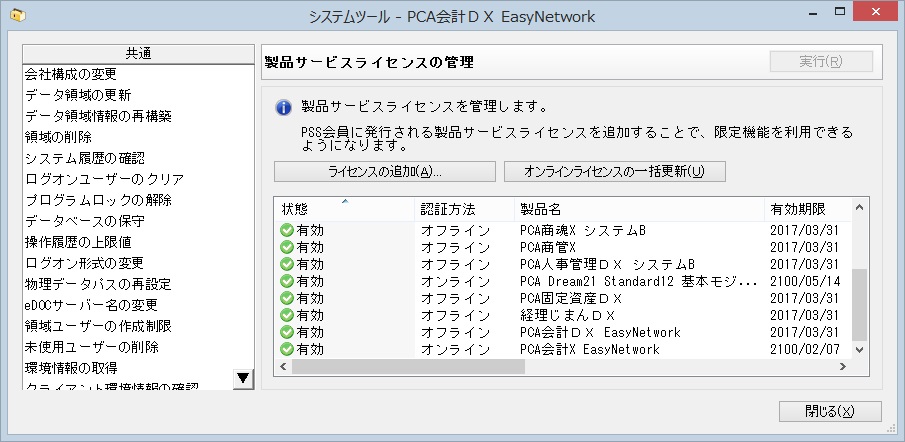905x442 pixels.
Task: Click green check icon for 経理じまんDX row
Action: [x=287, y=315]
